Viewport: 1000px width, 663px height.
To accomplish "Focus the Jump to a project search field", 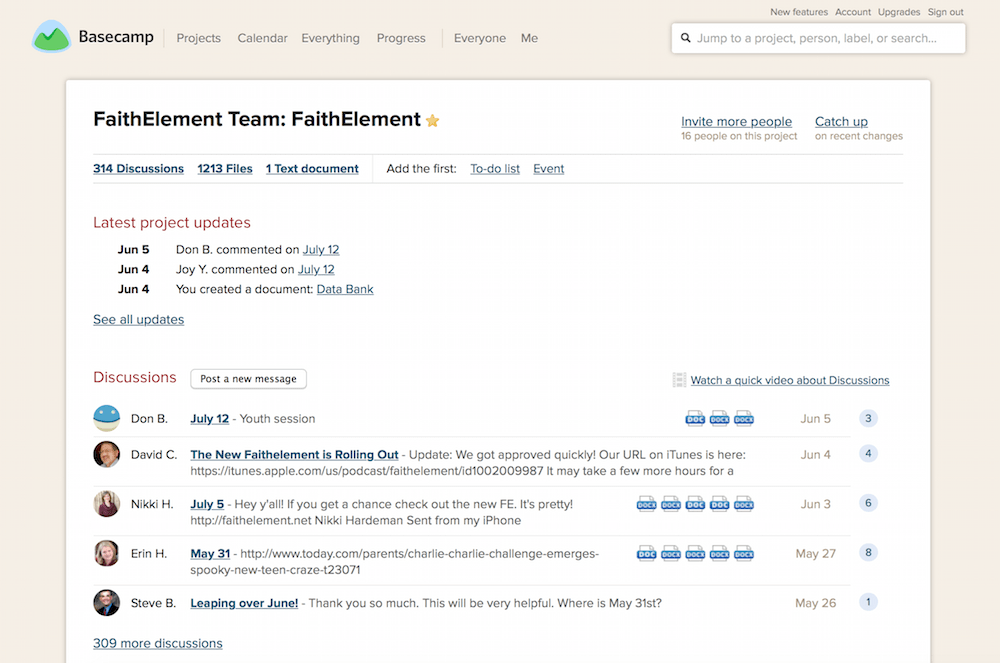I will 818,38.
